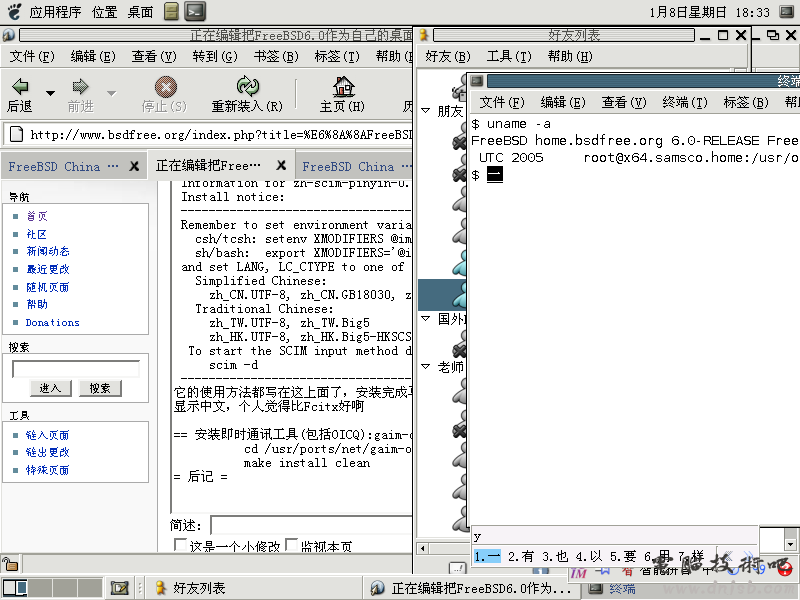
Task: Open the Donations sidebar link
Action: 53,322
